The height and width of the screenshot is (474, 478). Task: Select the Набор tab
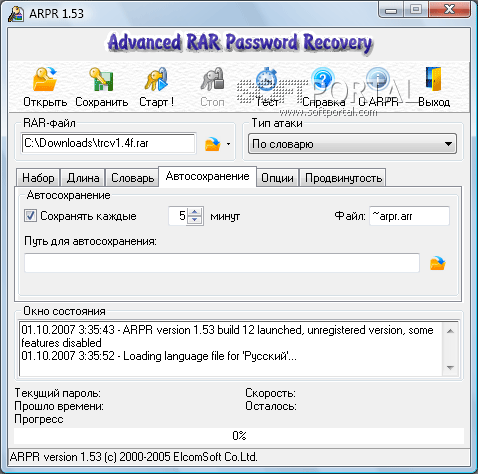coord(38,178)
